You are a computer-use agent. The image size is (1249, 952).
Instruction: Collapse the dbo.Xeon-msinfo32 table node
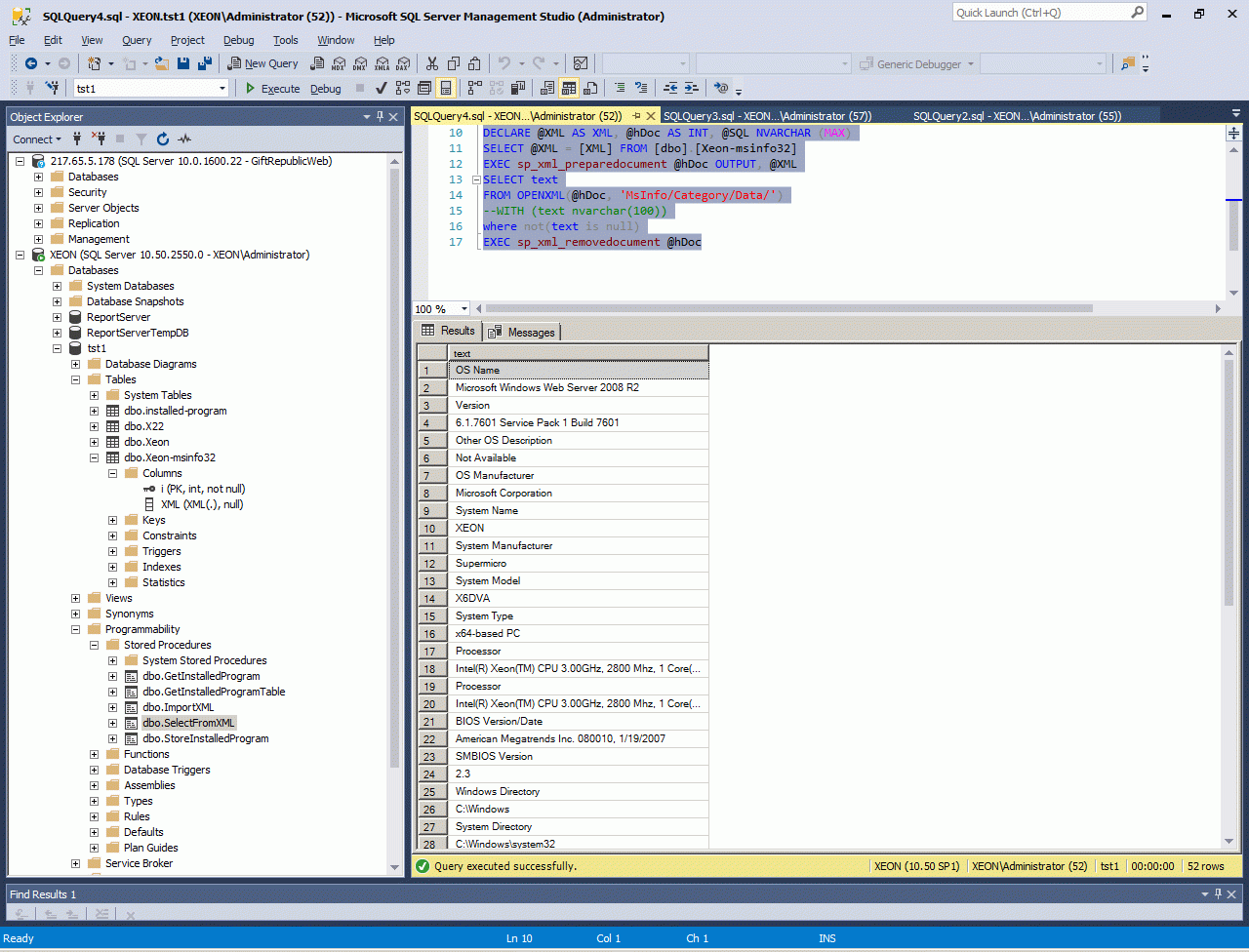(x=95, y=457)
